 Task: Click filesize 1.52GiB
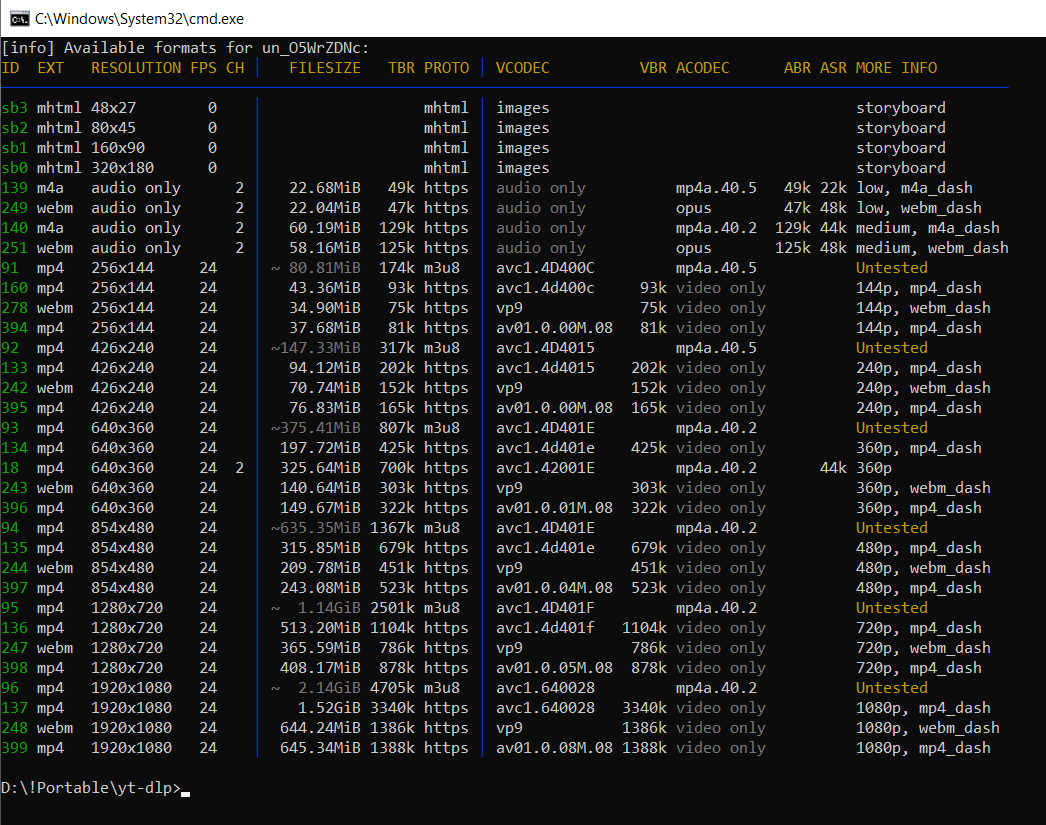(330, 708)
